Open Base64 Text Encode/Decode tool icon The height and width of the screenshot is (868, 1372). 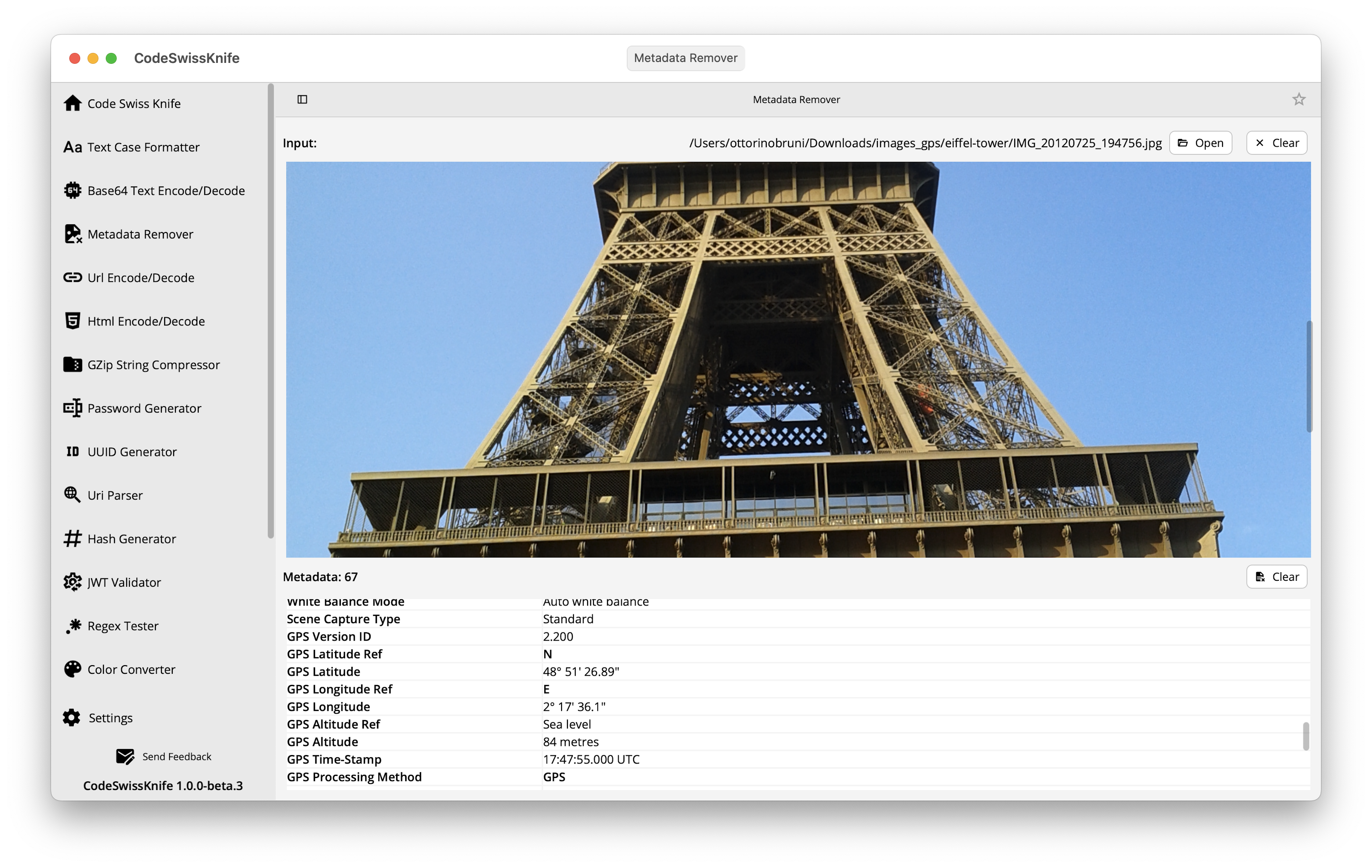click(x=72, y=191)
